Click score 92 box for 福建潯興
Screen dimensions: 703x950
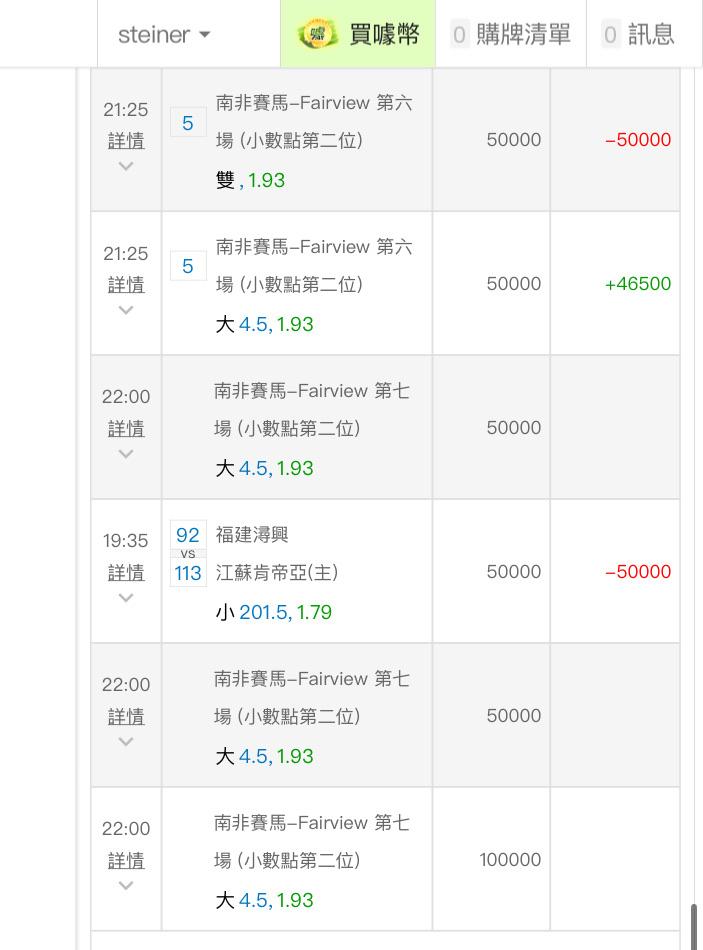188,535
